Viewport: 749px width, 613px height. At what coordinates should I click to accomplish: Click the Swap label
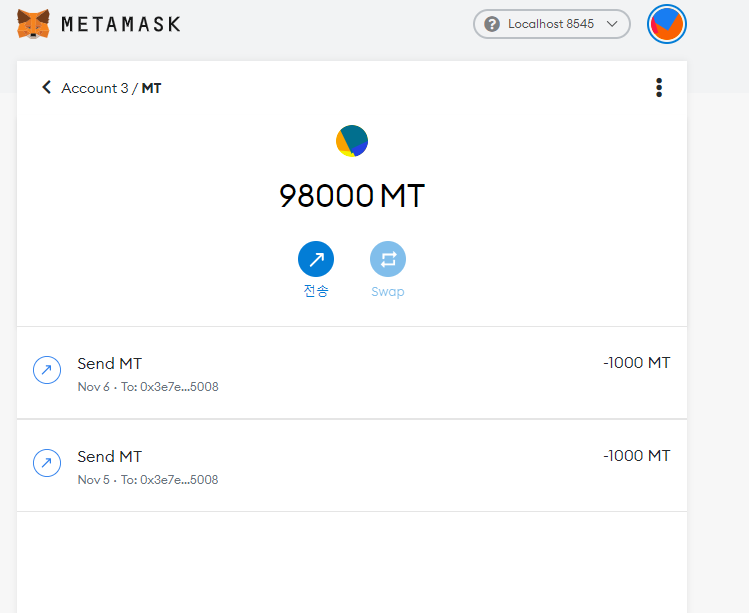click(x=388, y=291)
